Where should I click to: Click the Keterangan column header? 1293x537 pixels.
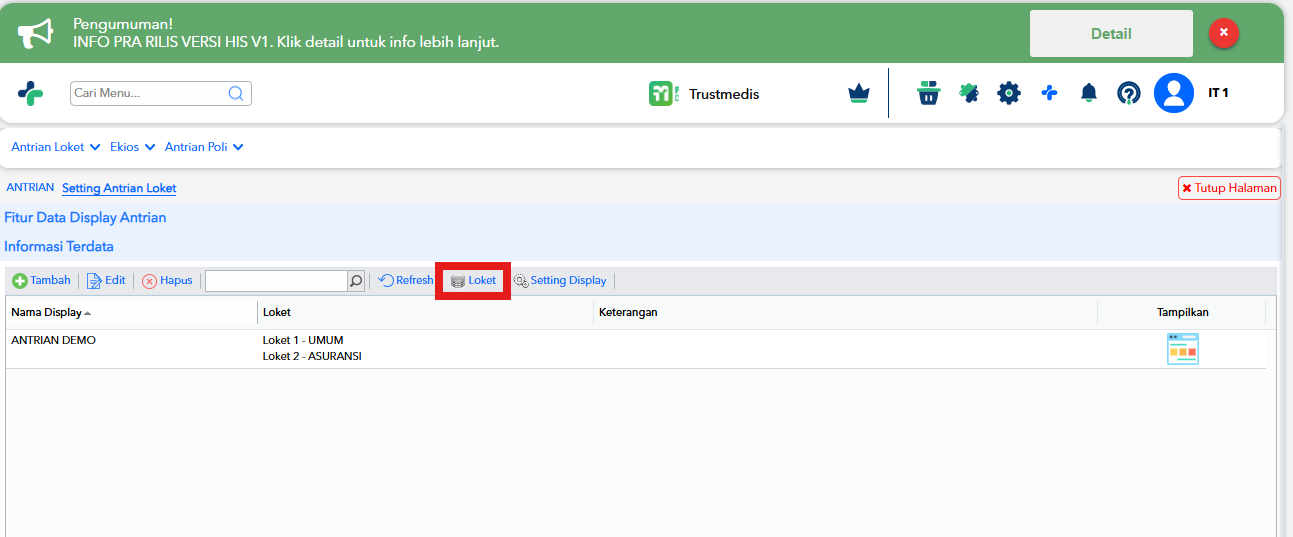(x=845, y=312)
